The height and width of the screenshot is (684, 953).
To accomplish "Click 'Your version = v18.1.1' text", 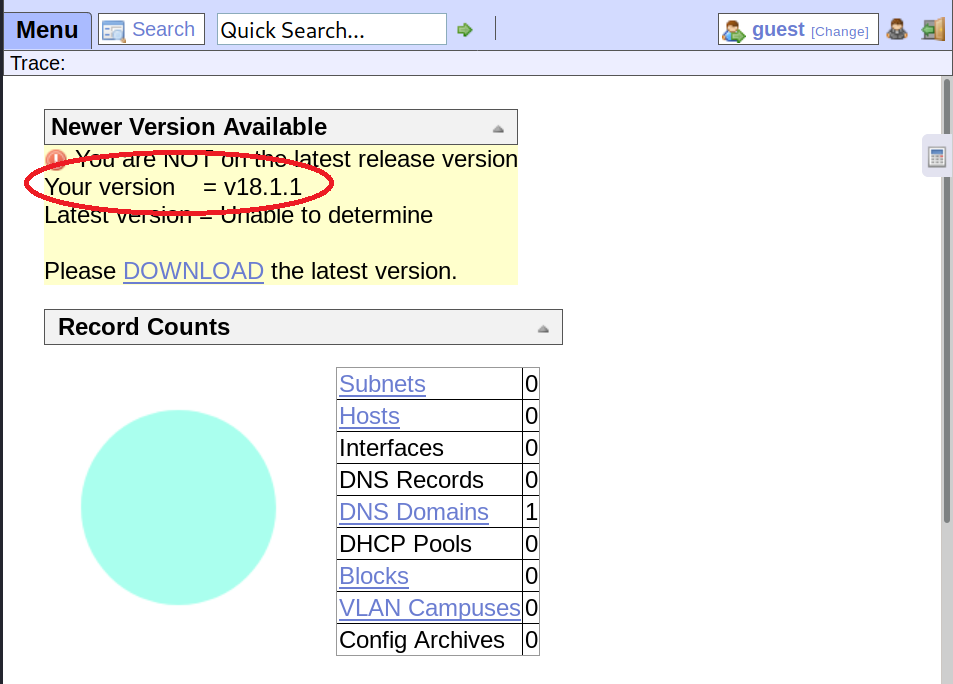I will coord(173,187).
